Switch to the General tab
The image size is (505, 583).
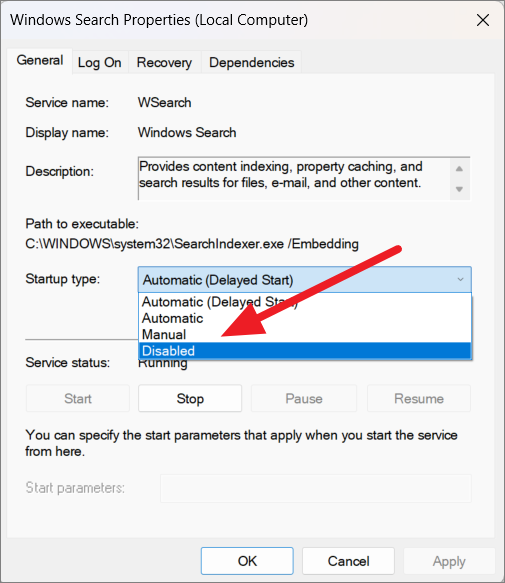[40, 61]
